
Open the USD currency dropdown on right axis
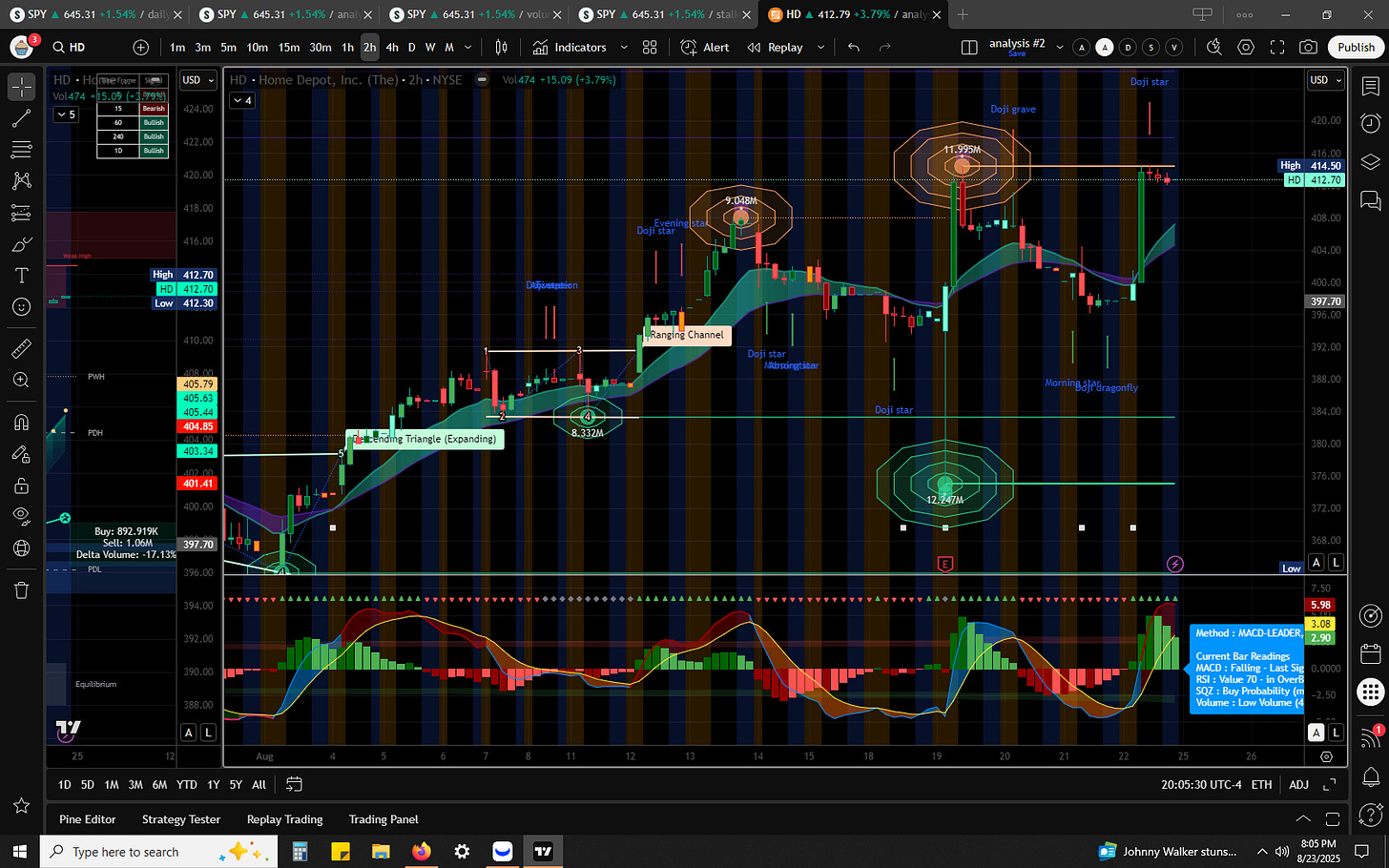1325,80
